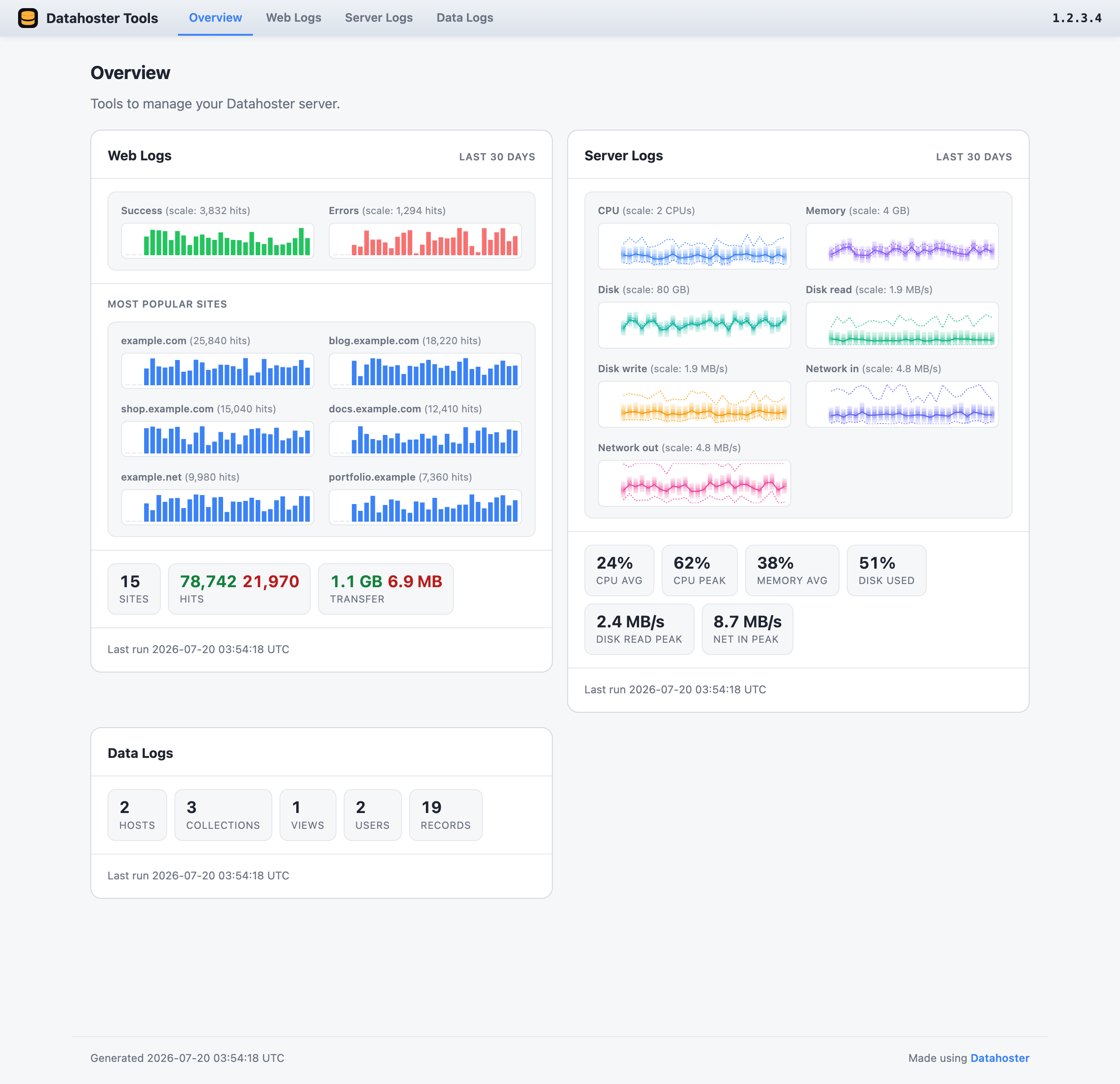
Task: Click the Web Logs 'LAST 30 DAYS' label
Action: [497, 157]
